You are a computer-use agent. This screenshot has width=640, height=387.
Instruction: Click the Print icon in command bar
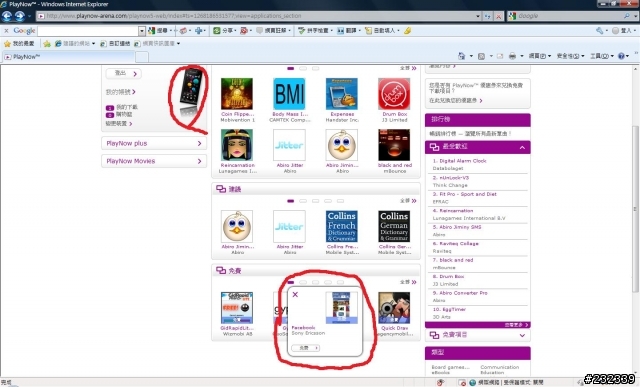[512, 56]
